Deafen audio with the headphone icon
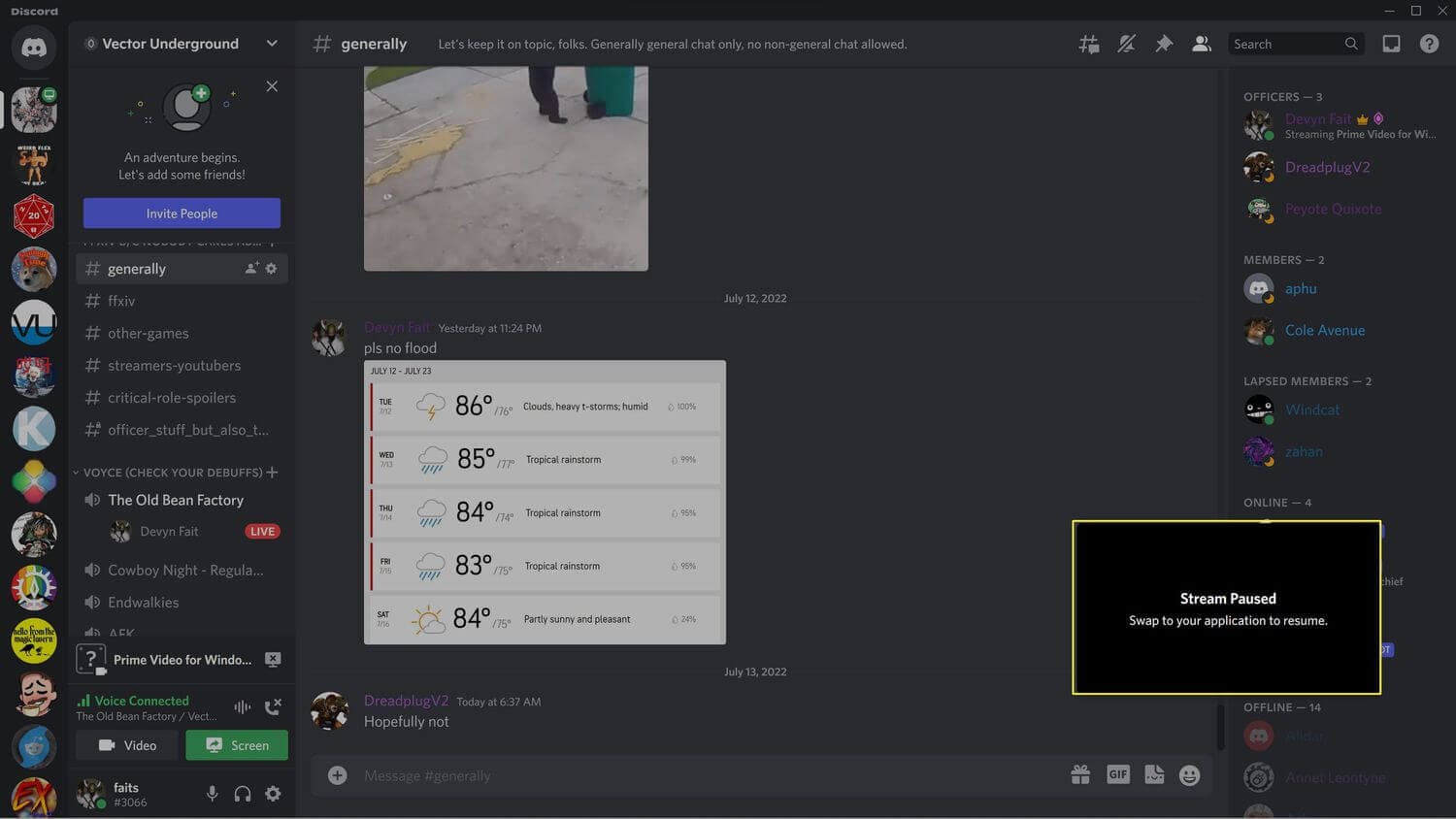The image size is (1456, 819). tap(242, 793)
